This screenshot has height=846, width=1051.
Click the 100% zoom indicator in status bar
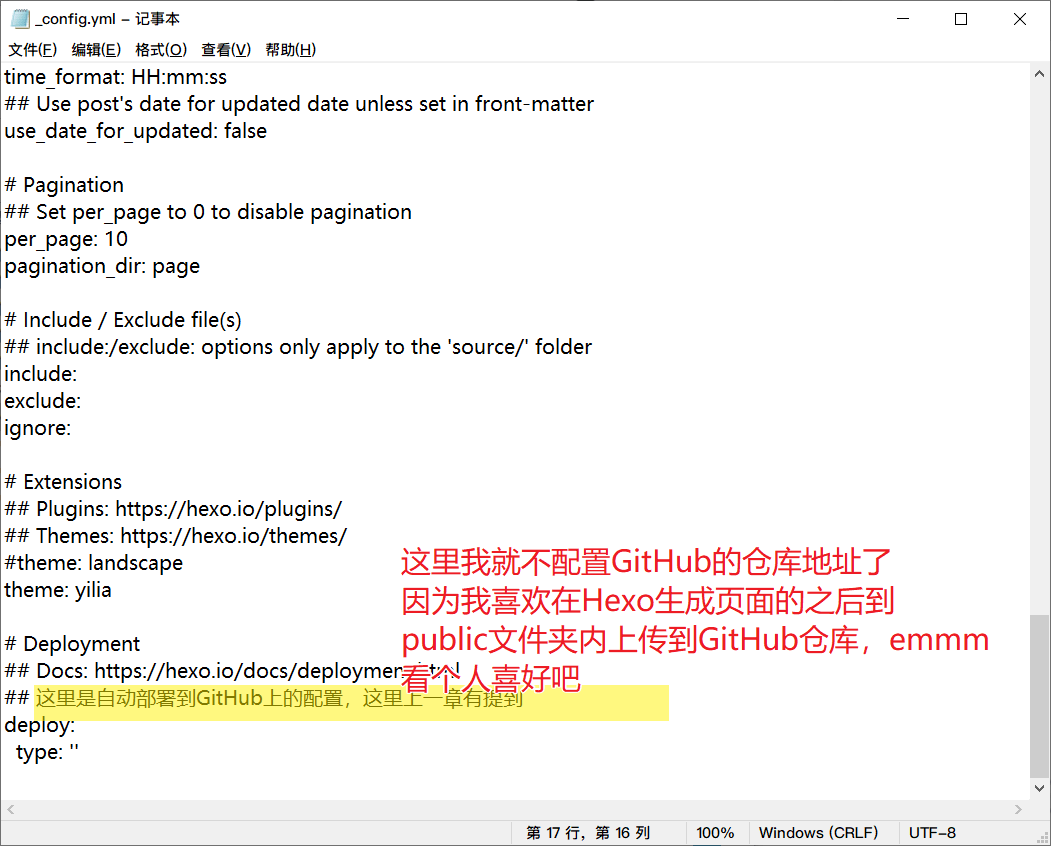point(715,833)
